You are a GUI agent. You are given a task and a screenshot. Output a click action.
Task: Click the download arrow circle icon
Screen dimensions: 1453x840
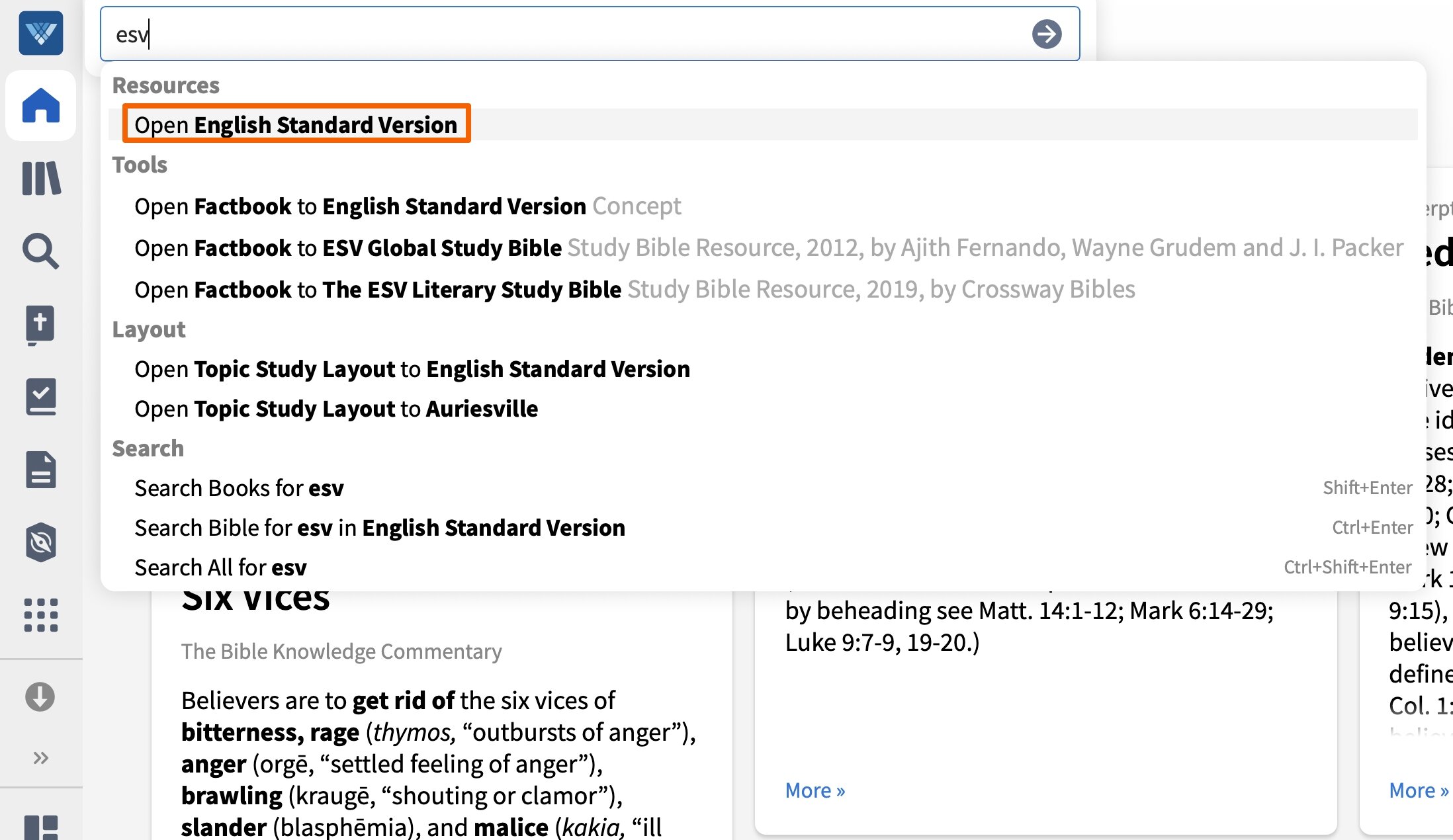tap(40, 696)
